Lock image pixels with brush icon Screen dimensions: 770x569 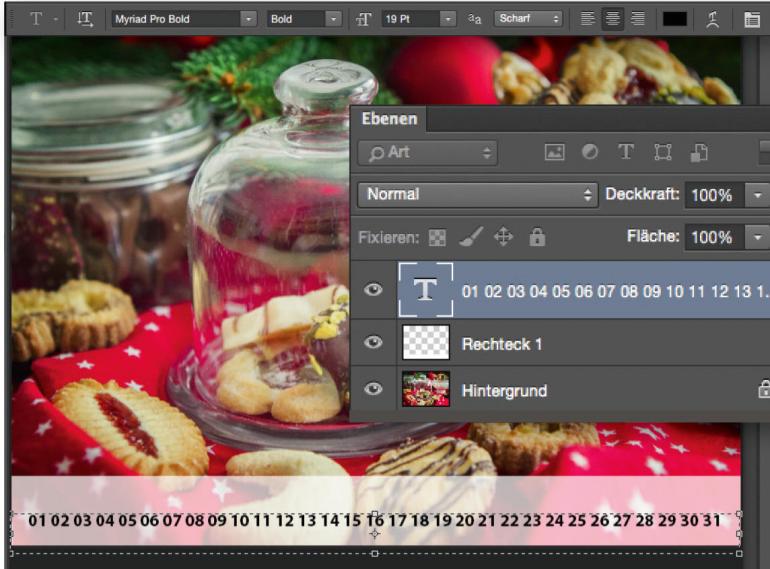(470, 237)
